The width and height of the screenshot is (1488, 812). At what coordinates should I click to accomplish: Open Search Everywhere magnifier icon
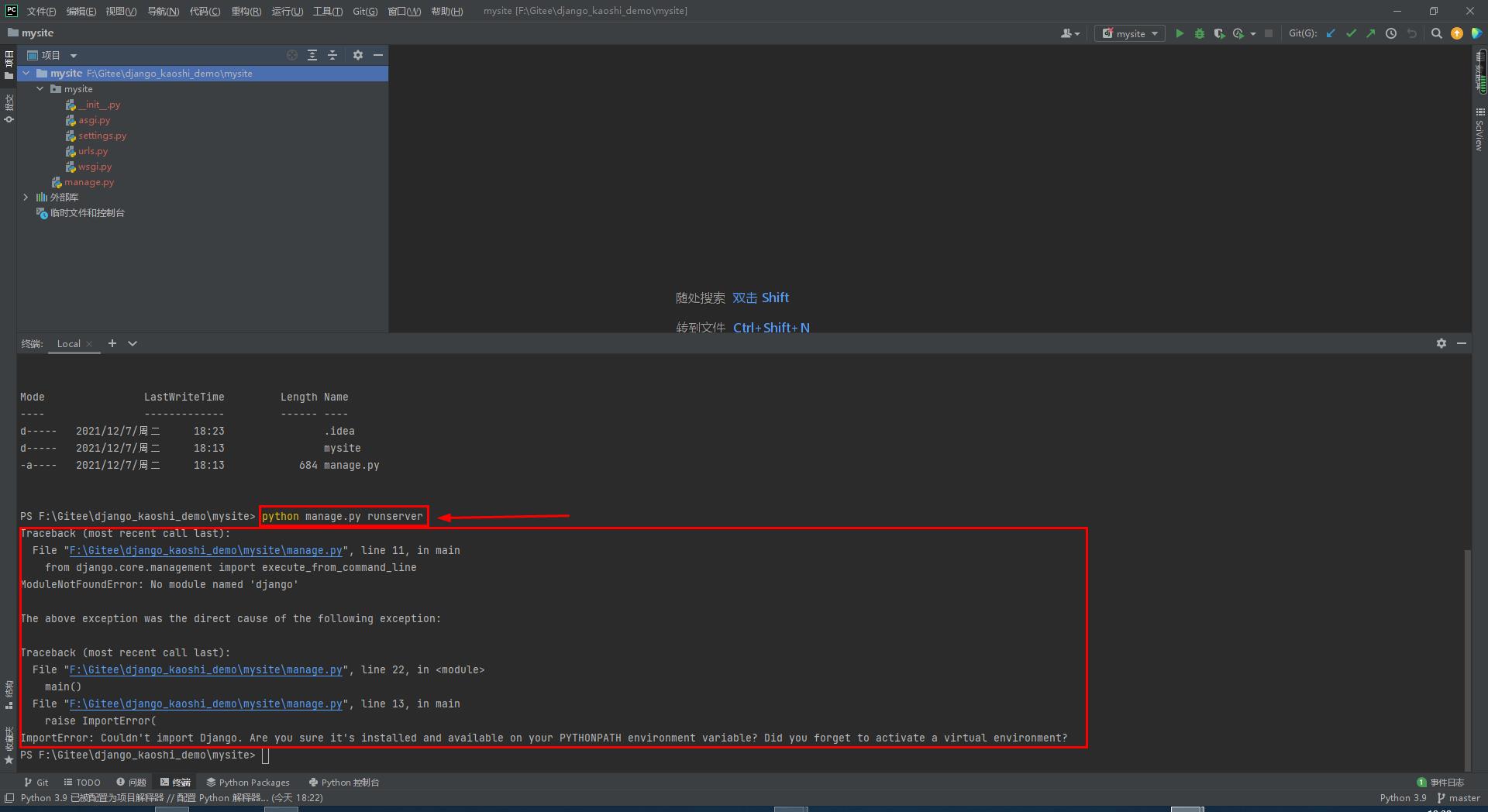pyautogui.click(x=1436, y=33)
